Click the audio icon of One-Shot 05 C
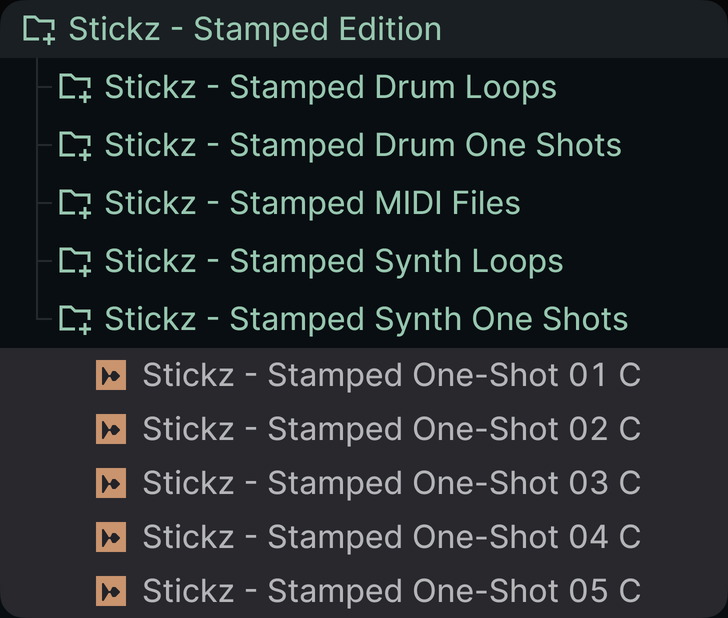Image resolution: width=728 pixels, height=618 pixels. tap(111, 591)
